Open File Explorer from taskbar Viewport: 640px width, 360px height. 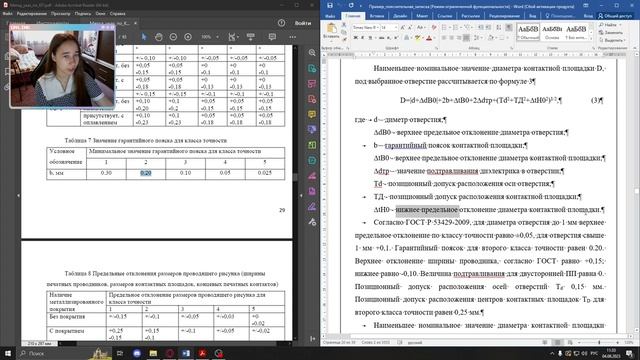tap(153, 353)
